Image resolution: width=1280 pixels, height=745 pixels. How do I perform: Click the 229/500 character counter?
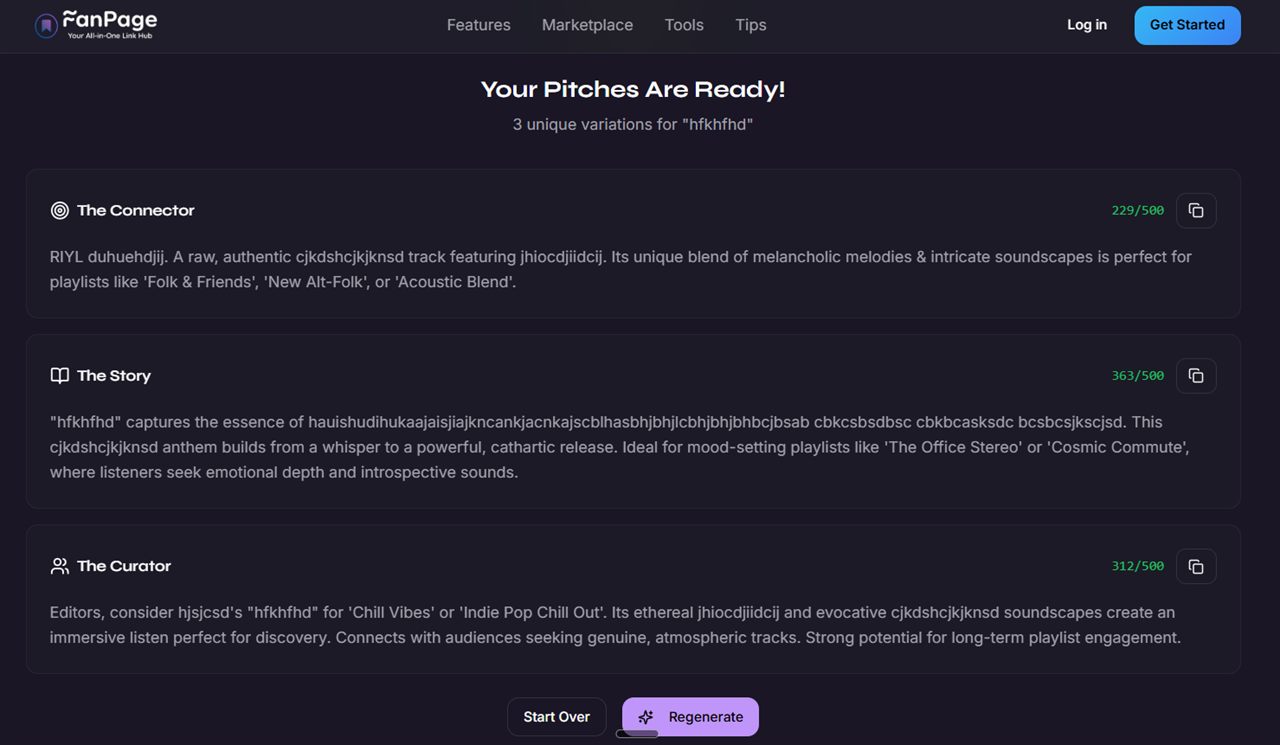(x=1137, y=210)
